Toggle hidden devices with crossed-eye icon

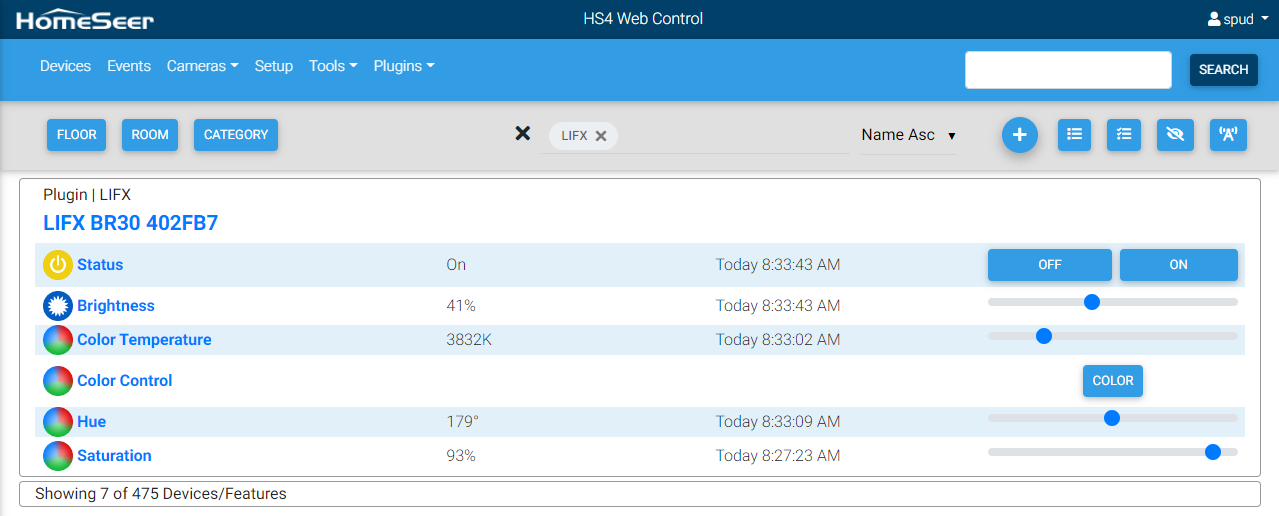tap(1175, 135)
